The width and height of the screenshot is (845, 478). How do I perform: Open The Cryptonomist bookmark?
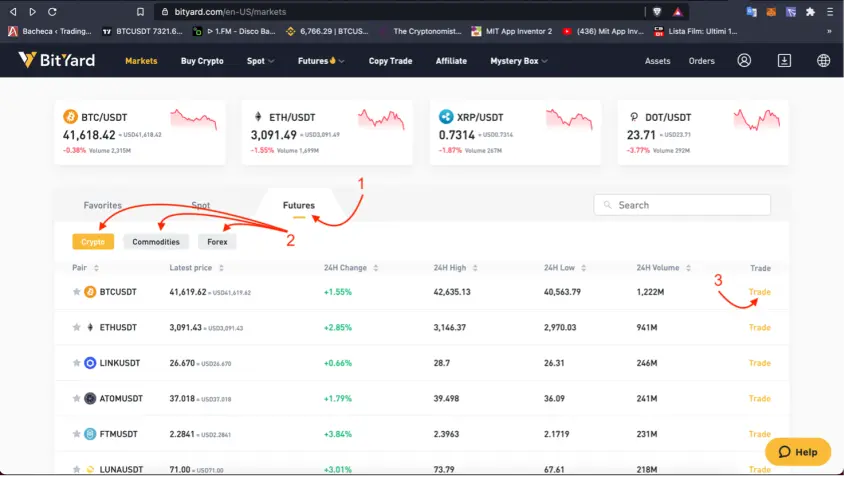coord(421,31)
